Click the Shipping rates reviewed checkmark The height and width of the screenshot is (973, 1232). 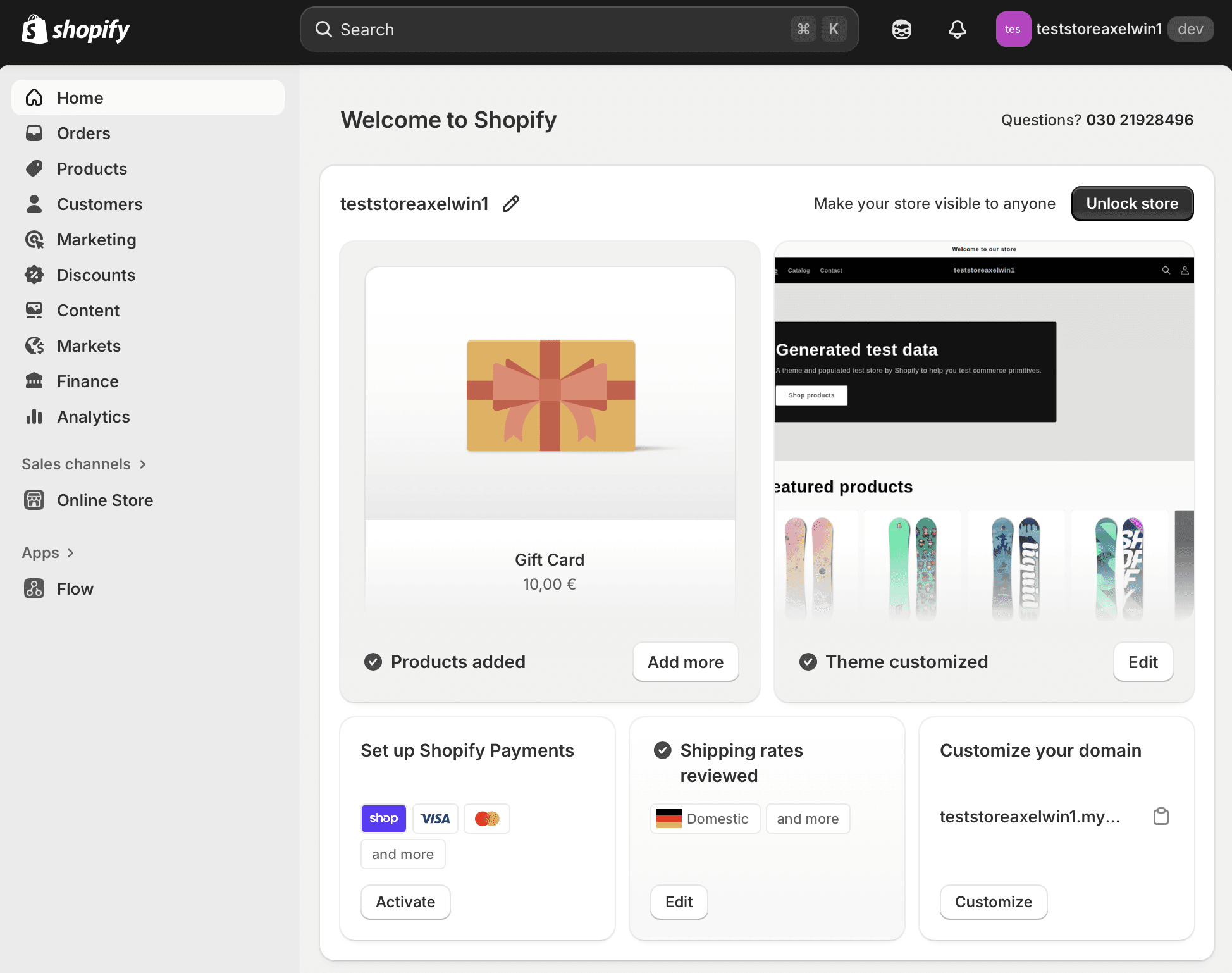pos(662,750)
